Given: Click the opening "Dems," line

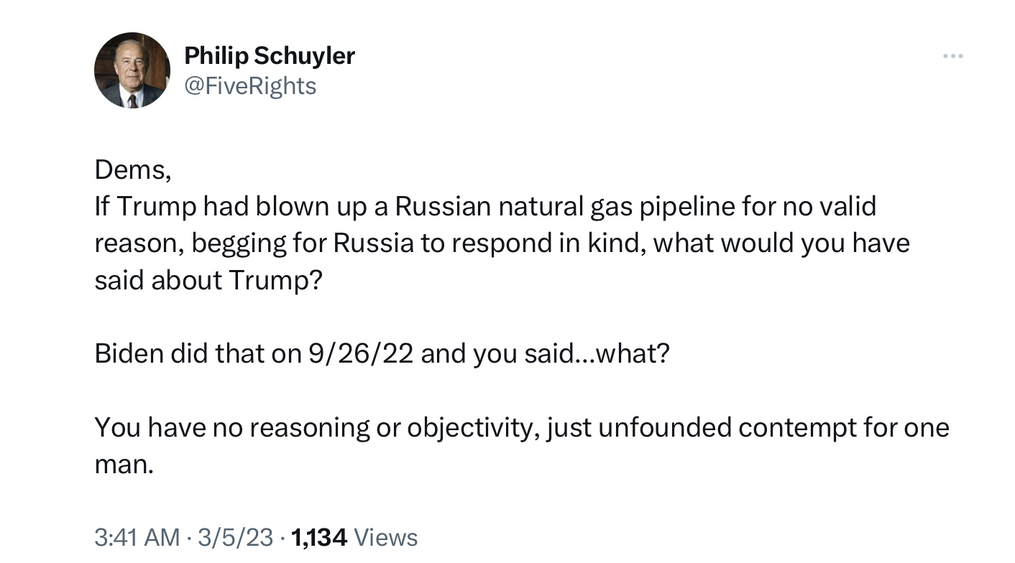Looking at the screenshot, I should tap(133, 170).
